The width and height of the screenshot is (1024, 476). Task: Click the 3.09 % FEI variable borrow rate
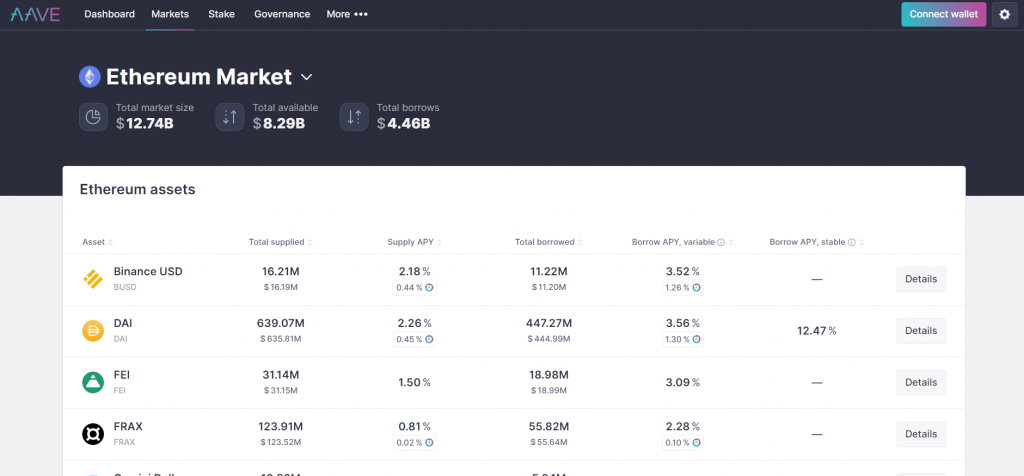click(682, 383)
